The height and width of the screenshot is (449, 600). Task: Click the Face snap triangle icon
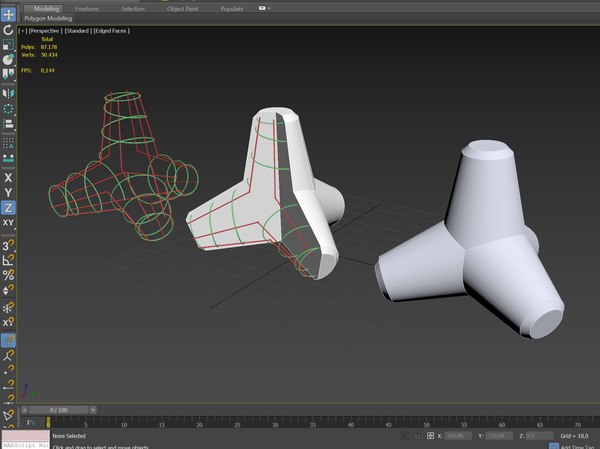pyautogui.click(x=8, y=415)
